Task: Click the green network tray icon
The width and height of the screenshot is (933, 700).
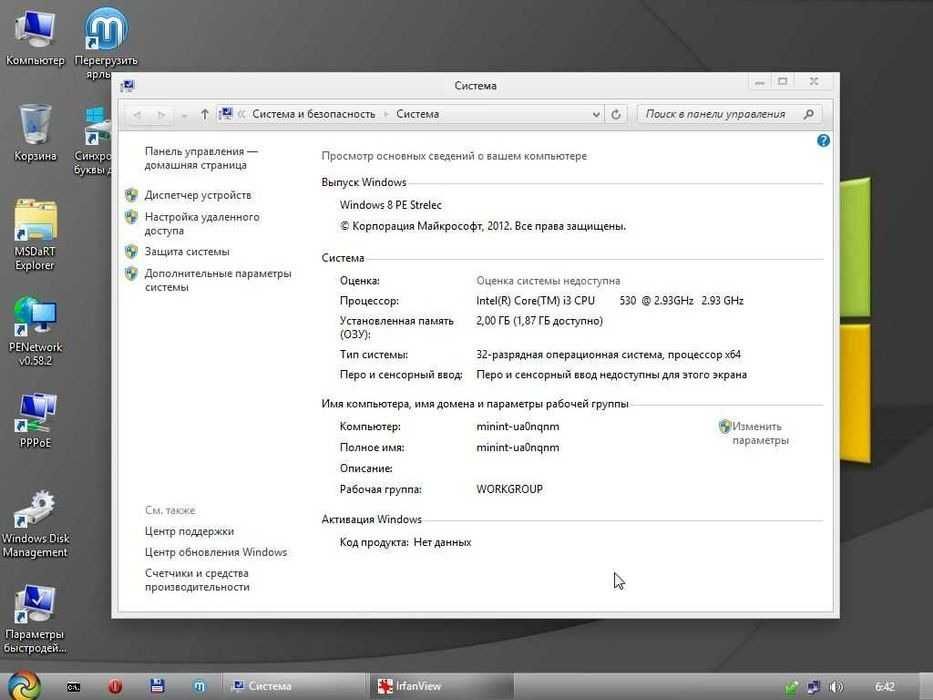Action: click(x=791, y=688)
